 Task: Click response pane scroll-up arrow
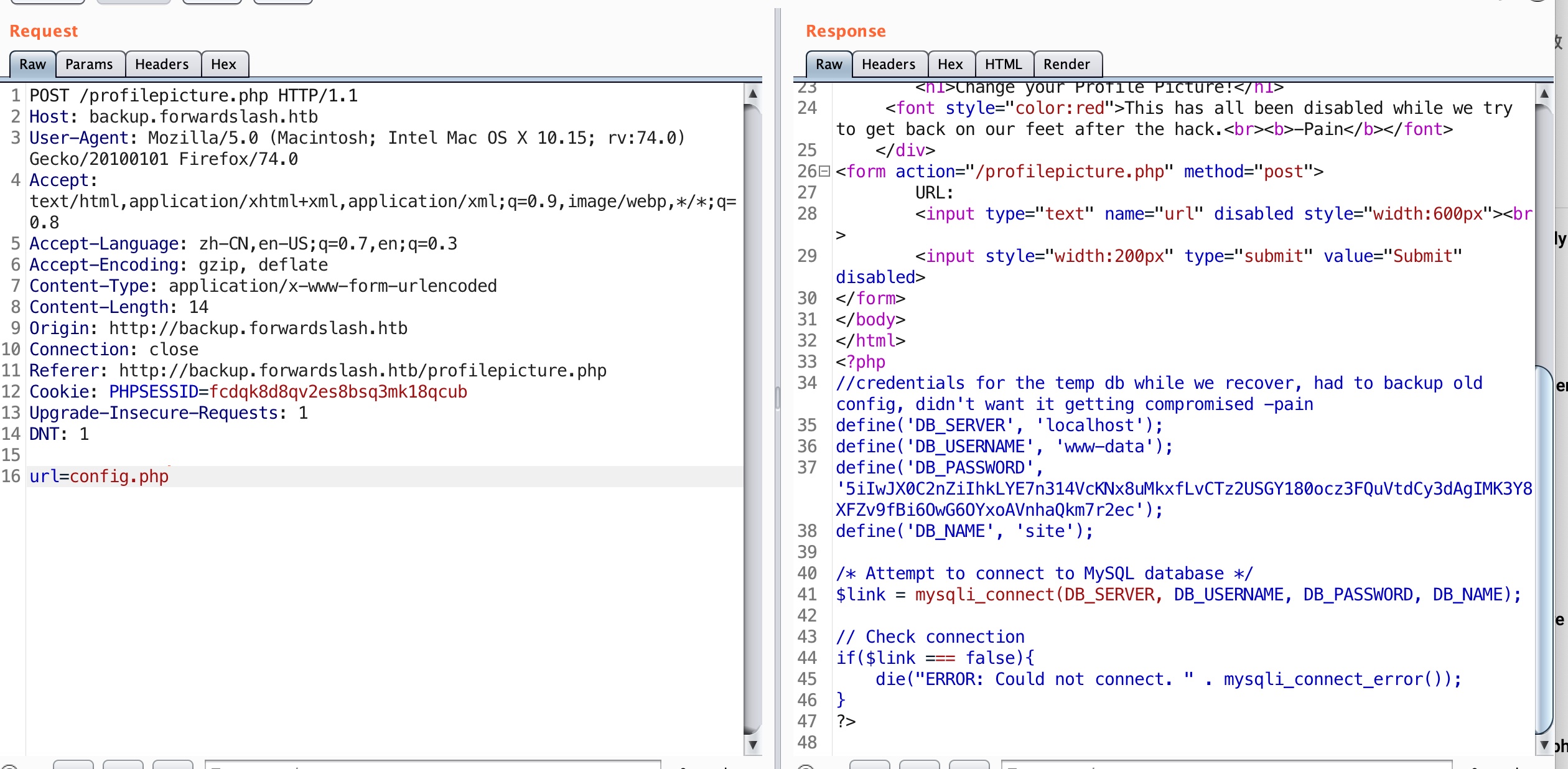tap(1544, 94)
